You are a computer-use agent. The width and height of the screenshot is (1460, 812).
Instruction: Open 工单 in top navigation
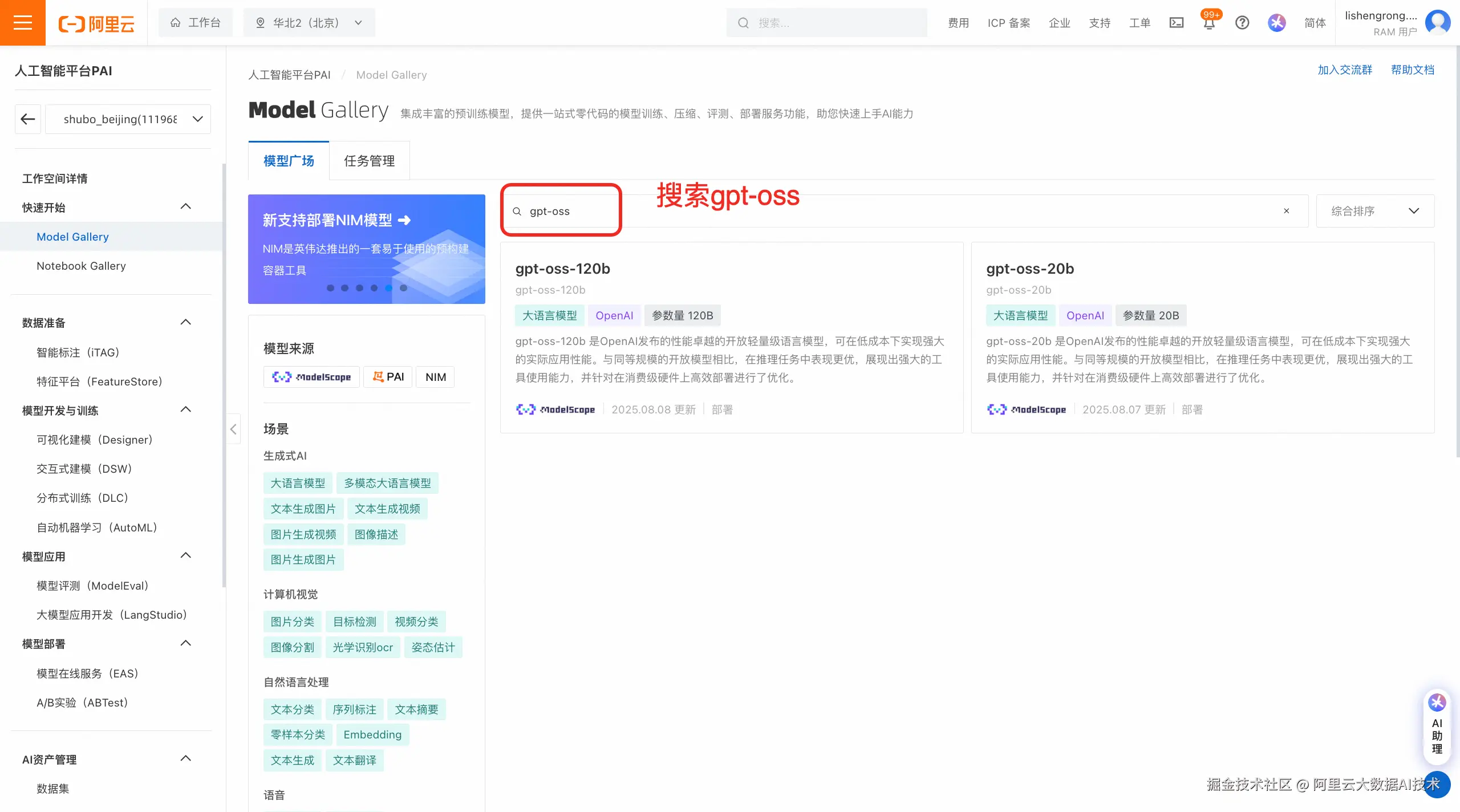1139,23
